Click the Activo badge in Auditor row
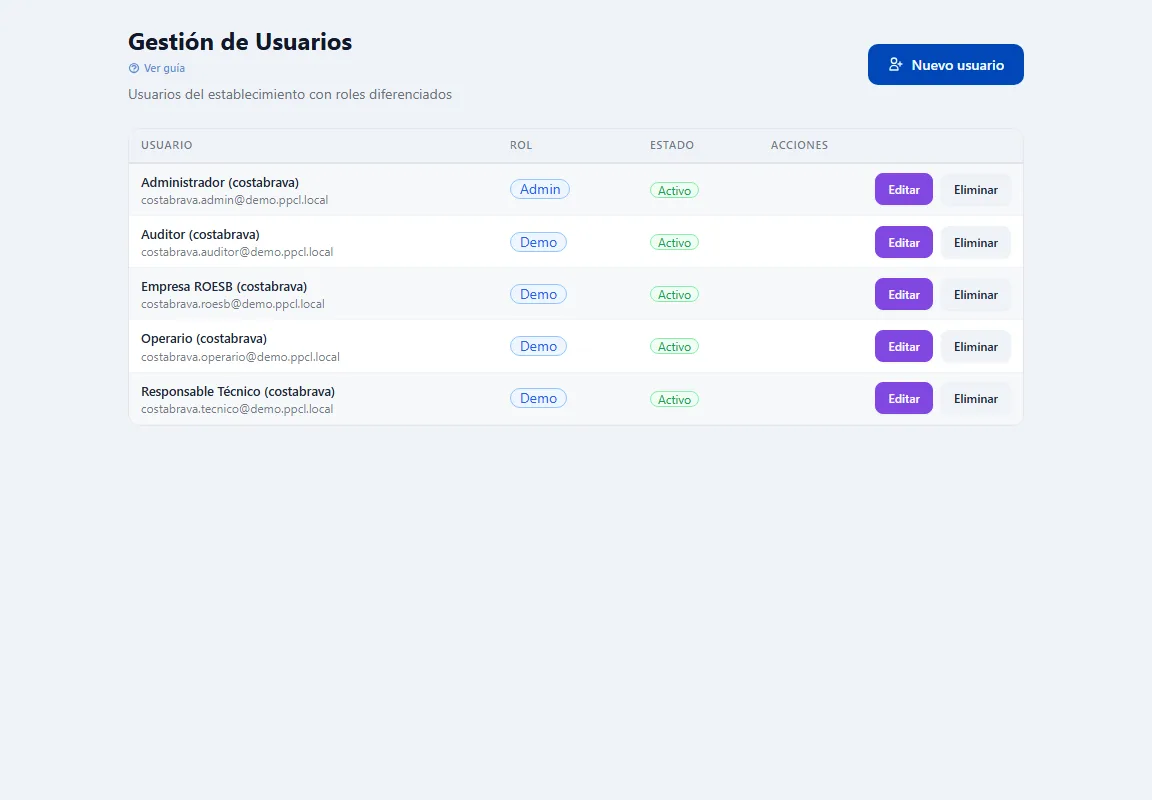Image resolution: width=1152 pixels, height=800 pixels. tap(674, 242)
